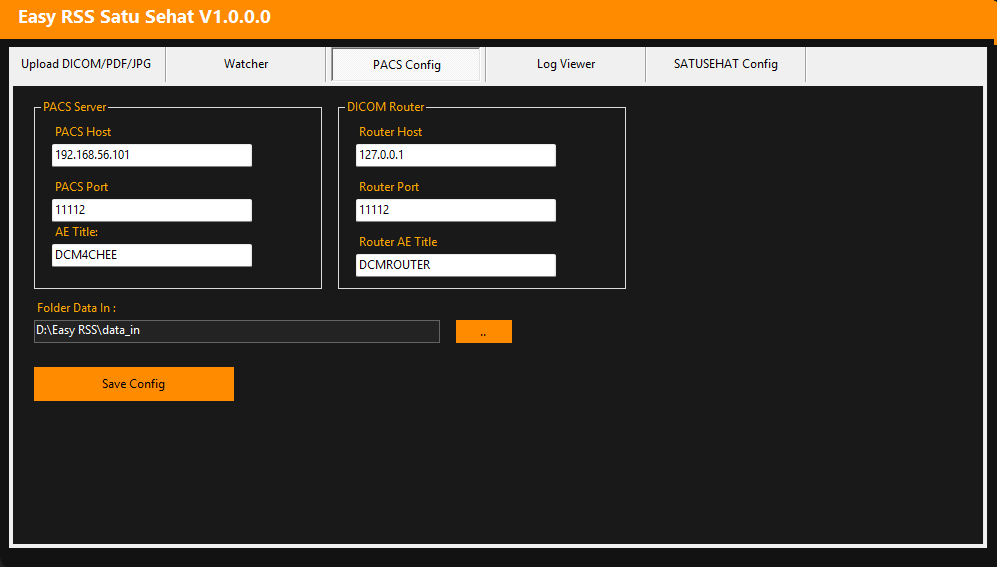Open the Upload DICOM/PDF/JPG tab
The width and height of the screenshot is (997, 567).
click(x=86, y=64)
